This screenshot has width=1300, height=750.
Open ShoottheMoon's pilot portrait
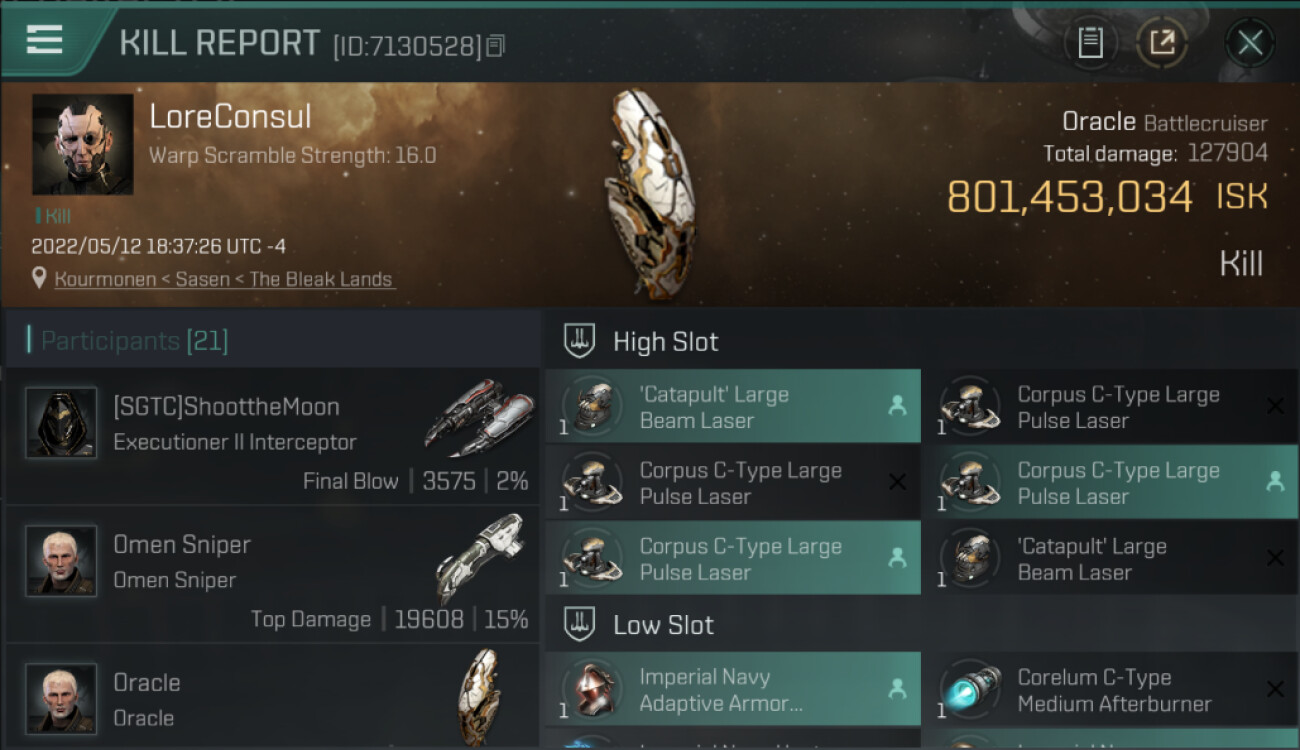[62, 424]
